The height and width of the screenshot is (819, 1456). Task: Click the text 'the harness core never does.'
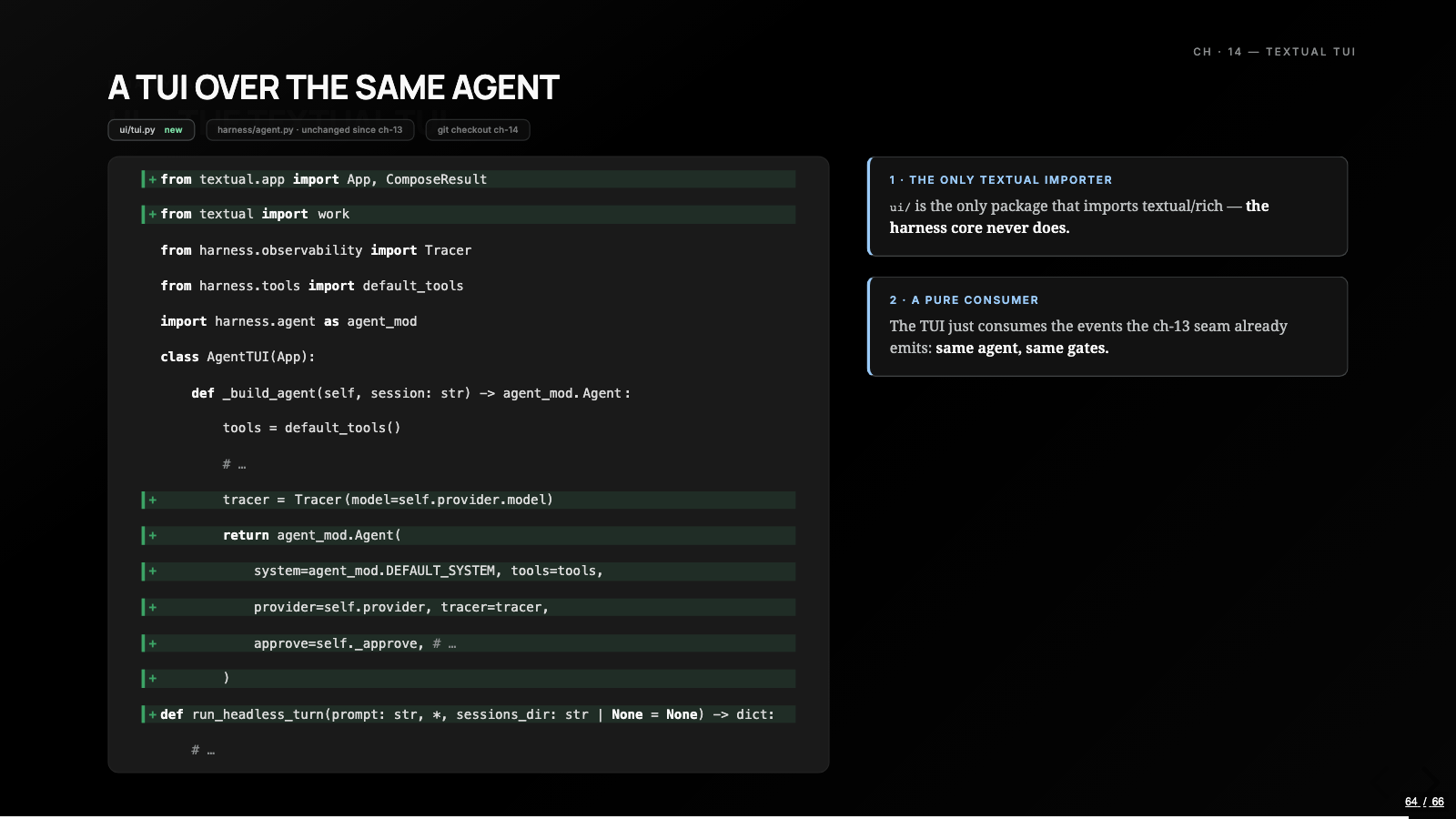click(1079, 217)
